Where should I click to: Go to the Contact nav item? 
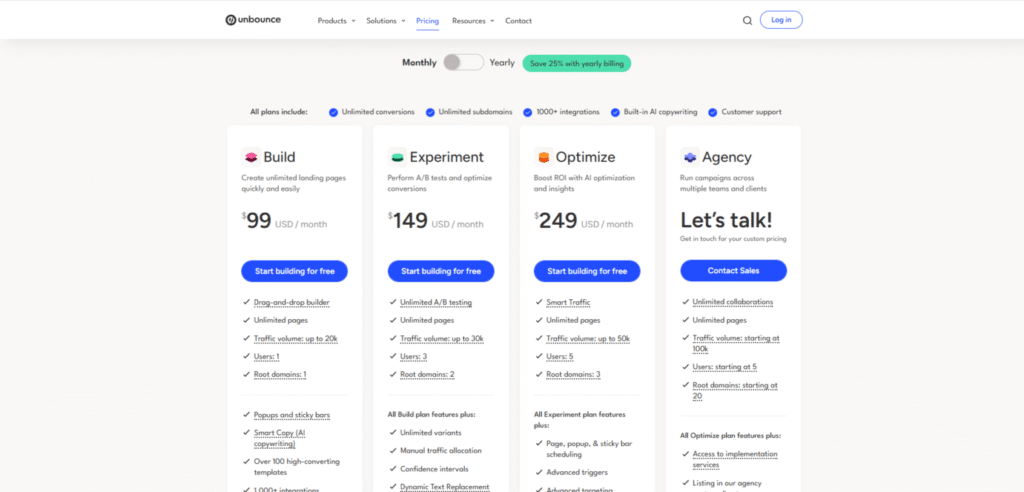(x=518, y=20)
